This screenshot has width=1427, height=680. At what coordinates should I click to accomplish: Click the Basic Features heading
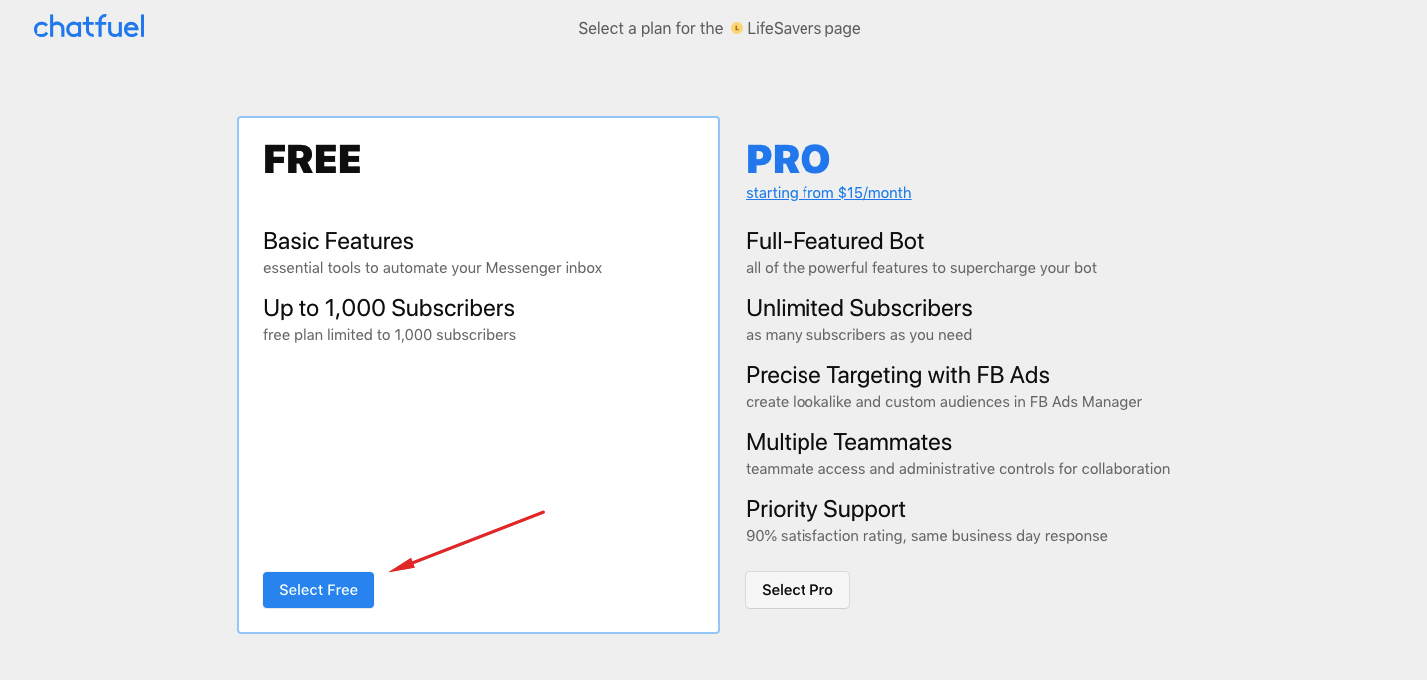tap(338, 240)
